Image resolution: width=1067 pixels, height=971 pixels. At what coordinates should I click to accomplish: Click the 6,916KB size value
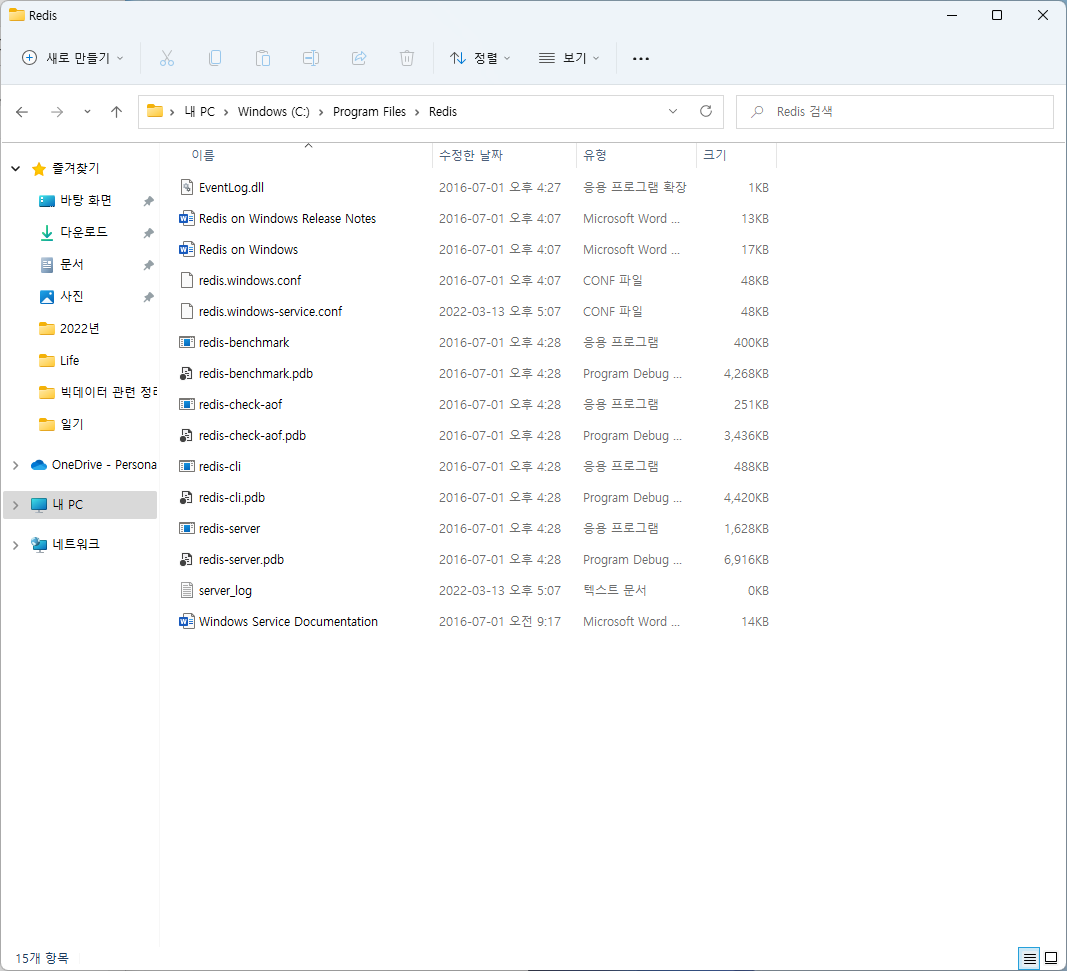746,559
